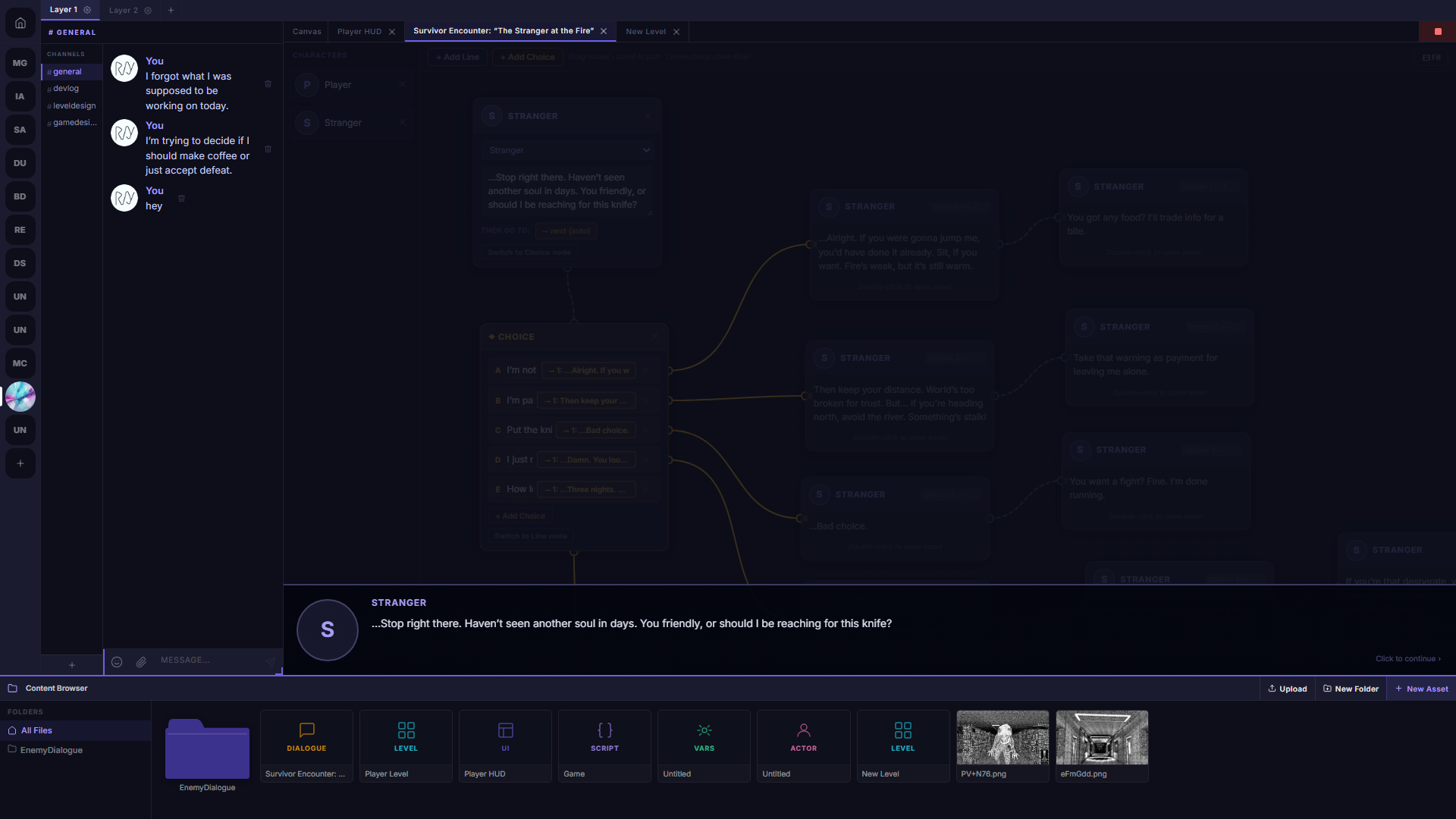Close the New Level tab
Screen dimensions: 1456x819
point(676,32)
